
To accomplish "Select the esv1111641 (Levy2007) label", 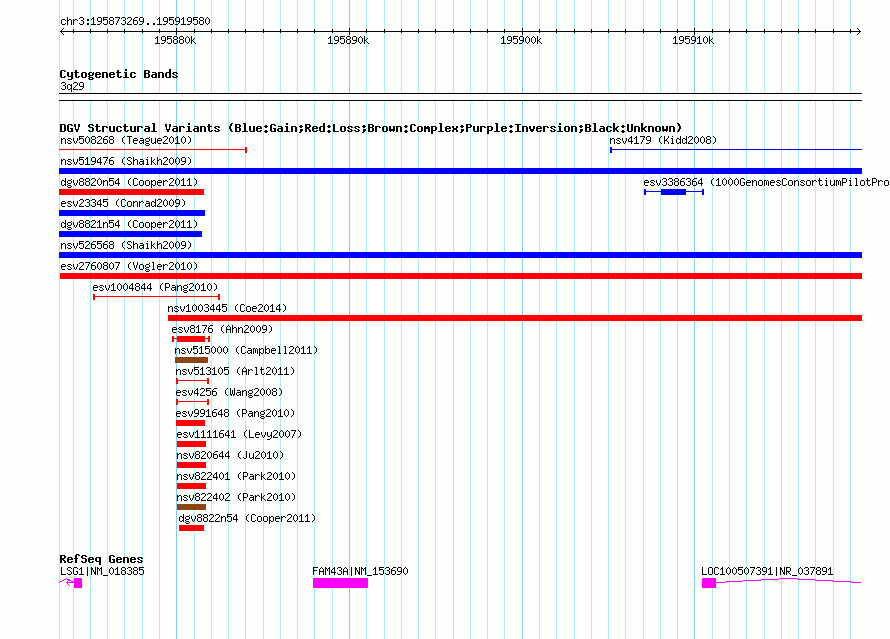I will (x=239, y=434).
